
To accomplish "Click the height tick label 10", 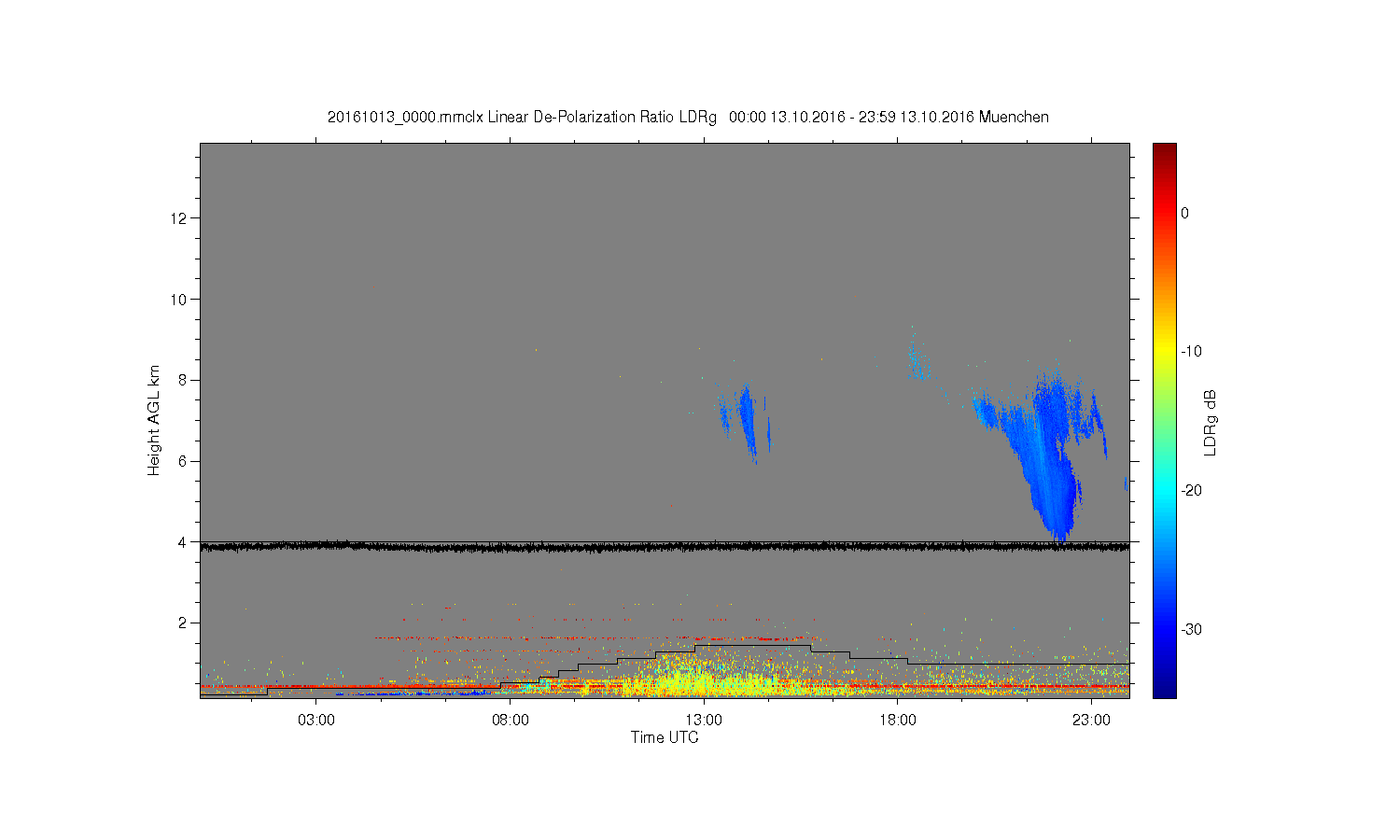I will [x=179, y=299].
